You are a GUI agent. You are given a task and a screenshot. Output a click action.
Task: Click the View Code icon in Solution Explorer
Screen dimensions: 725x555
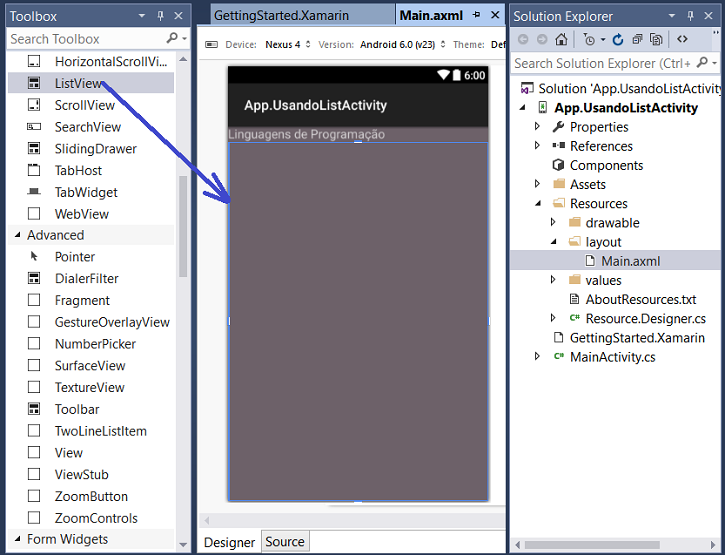[x=682, y=39]
